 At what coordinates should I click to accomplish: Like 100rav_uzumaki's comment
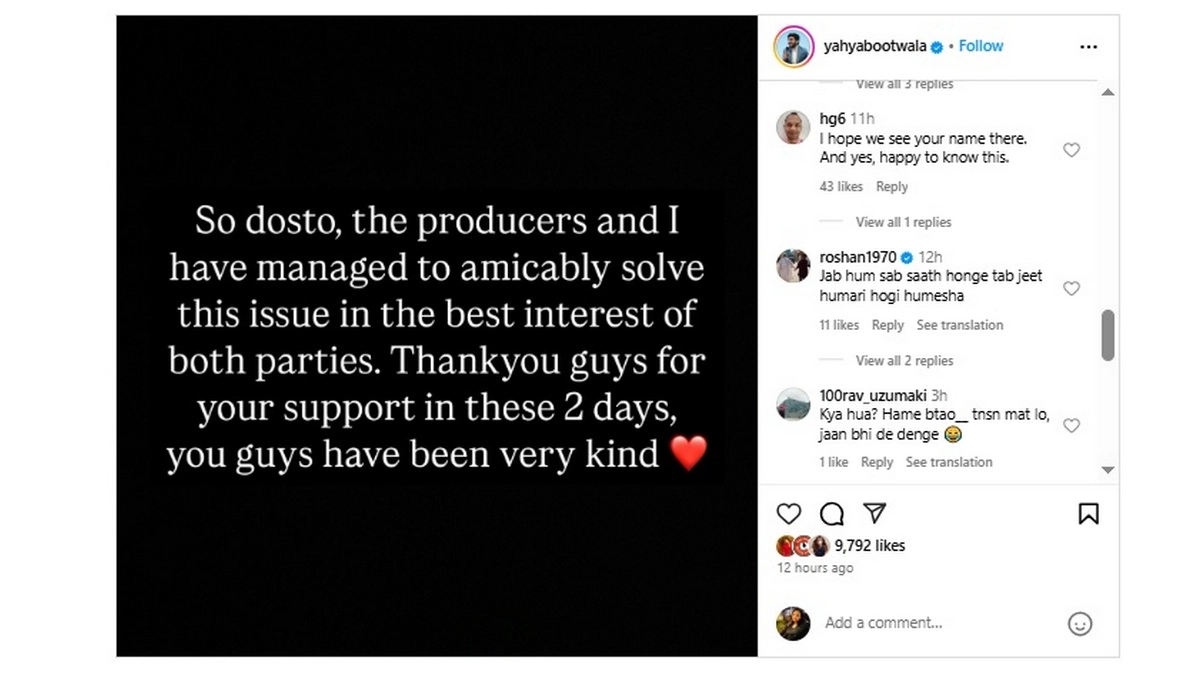click(1071, 426)
